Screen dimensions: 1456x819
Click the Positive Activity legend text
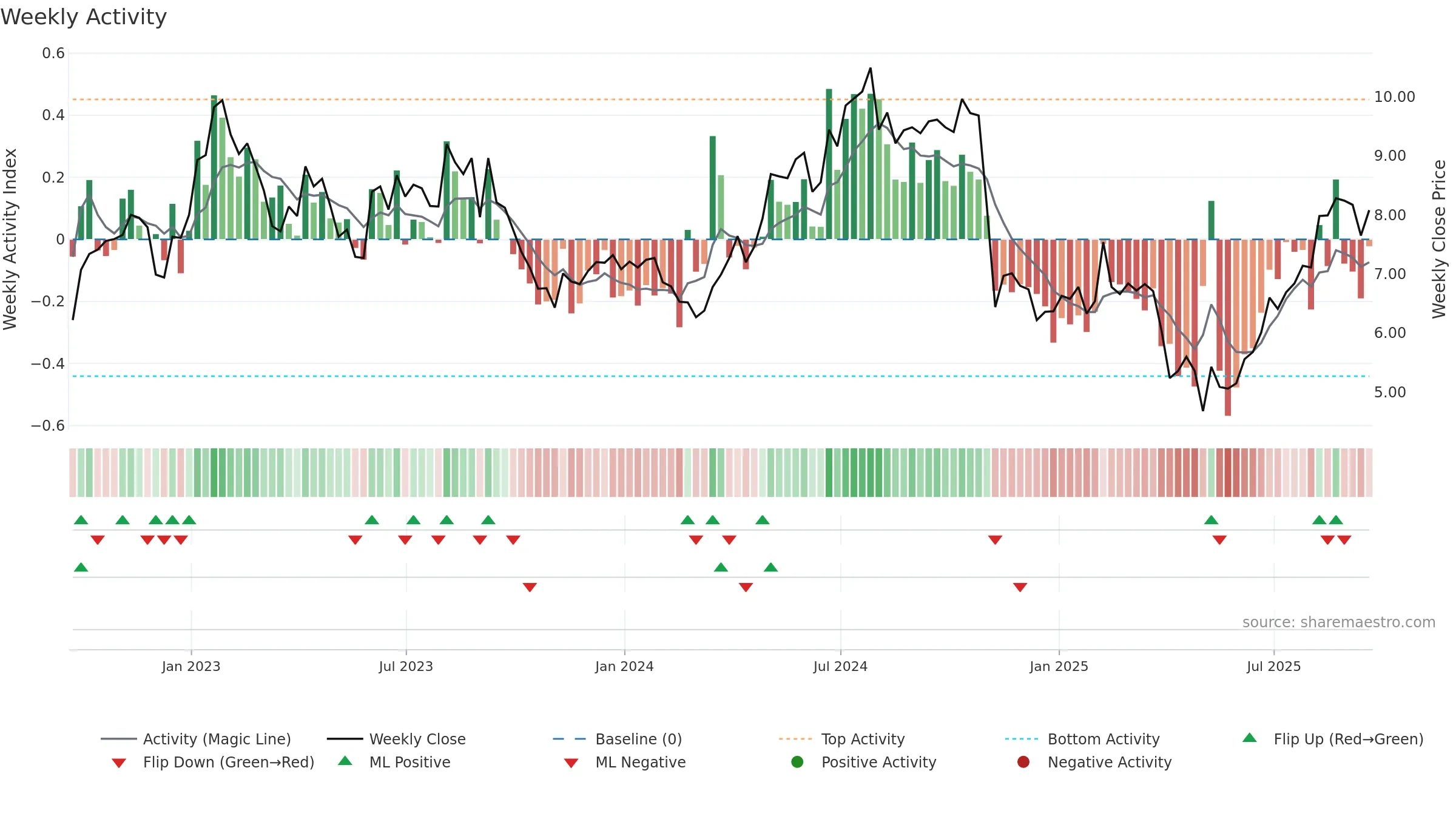click(878, 762)
